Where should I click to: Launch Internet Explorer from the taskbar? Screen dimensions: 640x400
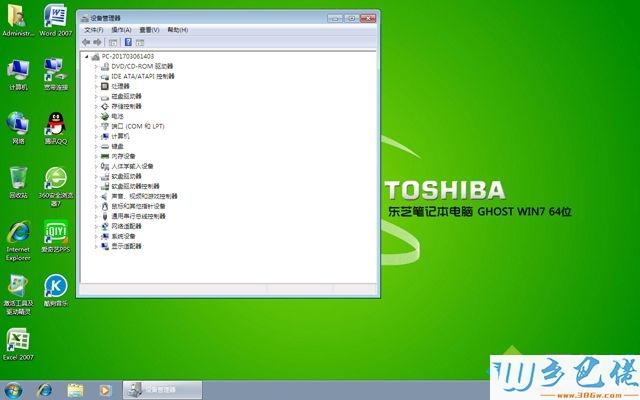tap(44, 391)
